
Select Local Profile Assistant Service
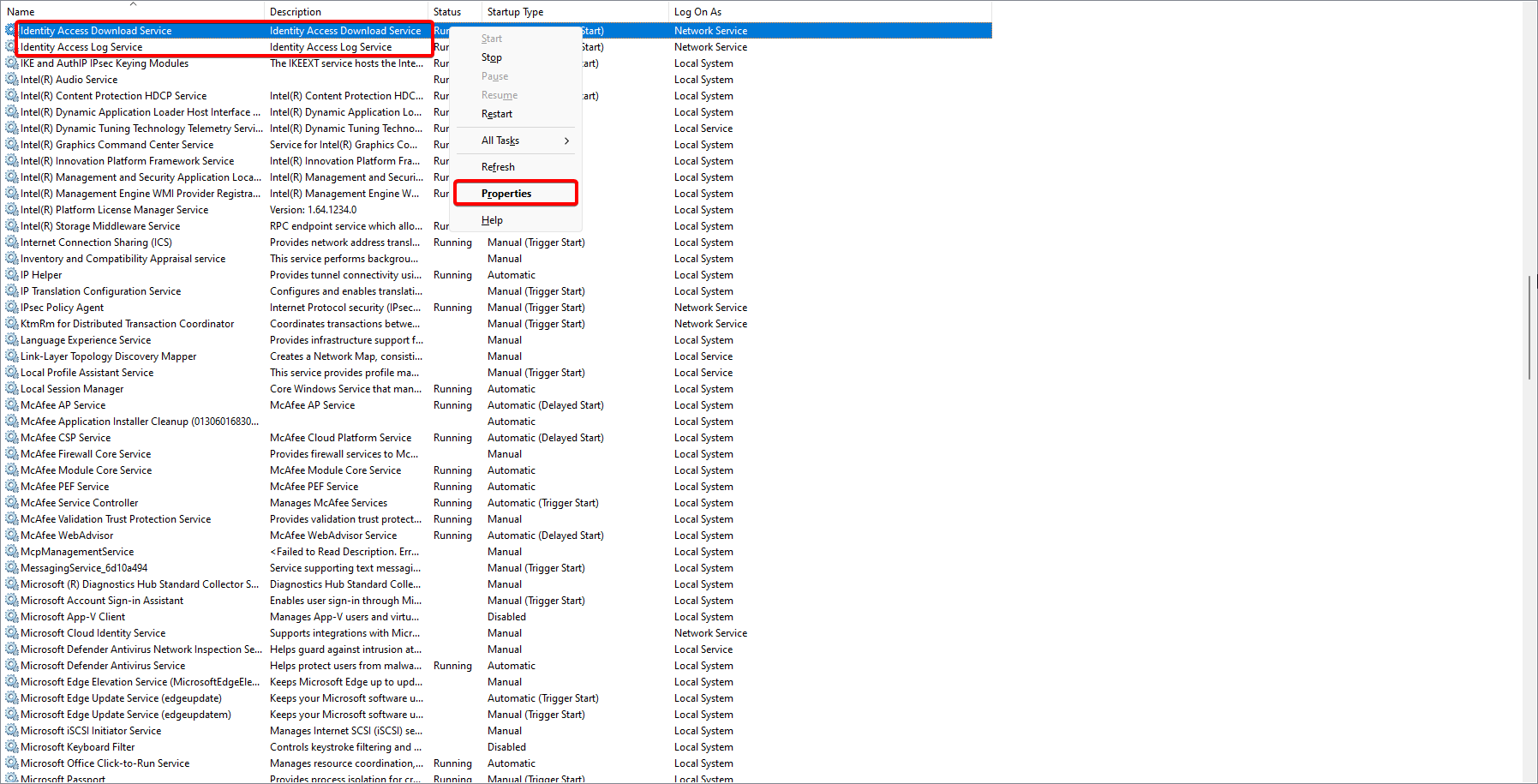coord(87,373)
